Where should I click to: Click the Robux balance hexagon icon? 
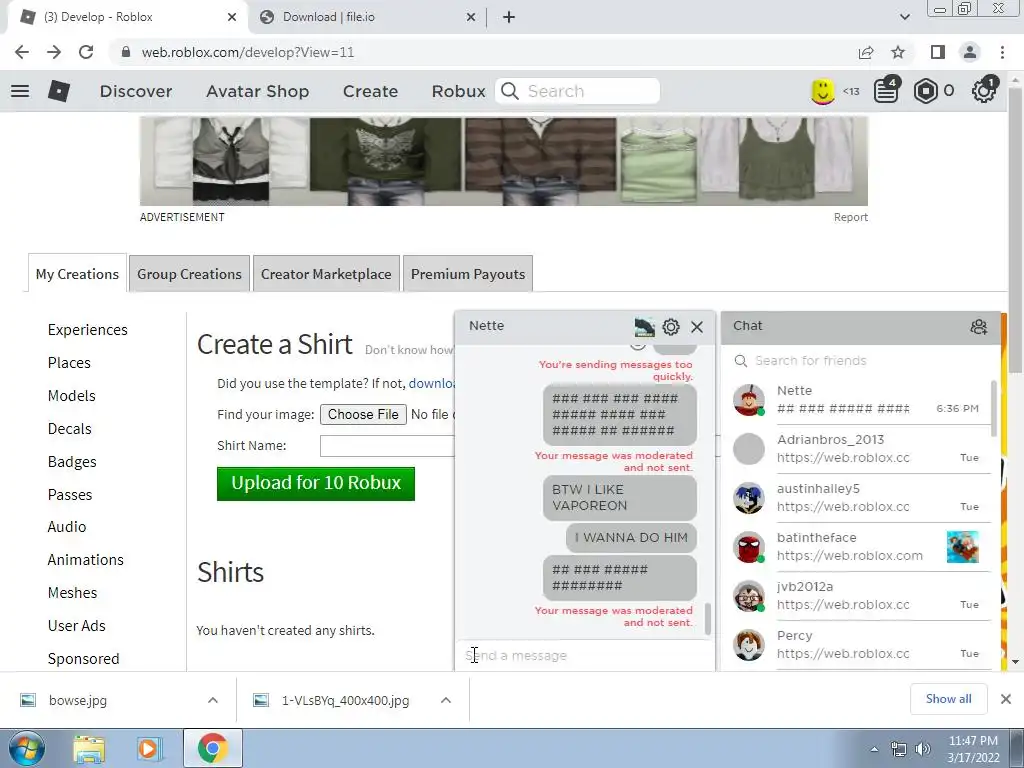(925, 91)
